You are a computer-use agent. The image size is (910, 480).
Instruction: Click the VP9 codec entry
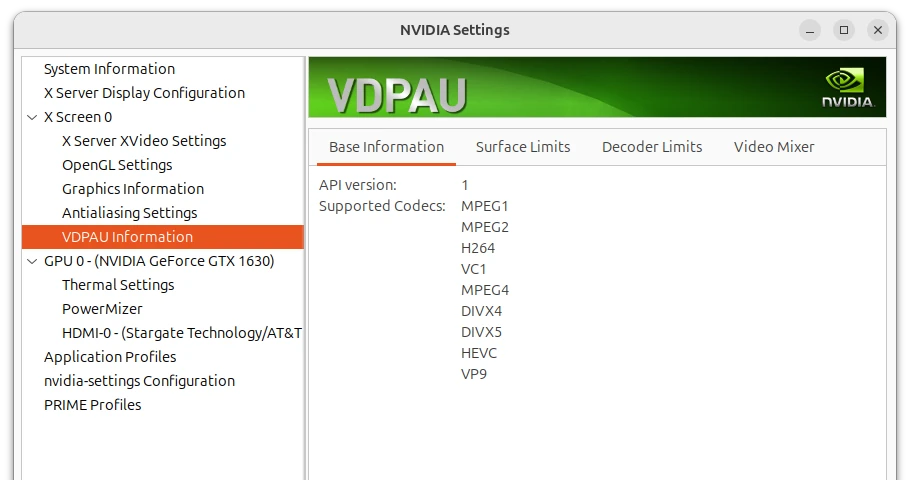[474, 374]
